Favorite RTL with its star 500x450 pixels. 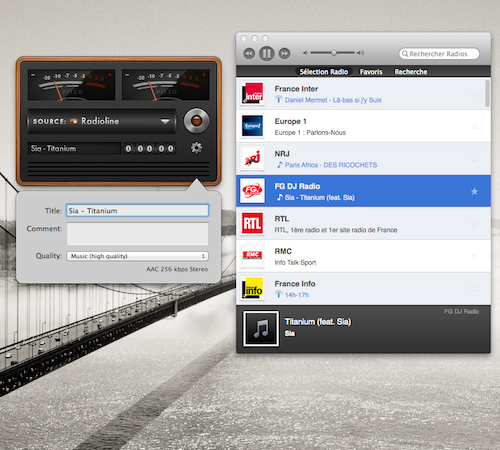click(x=474, y=224)
